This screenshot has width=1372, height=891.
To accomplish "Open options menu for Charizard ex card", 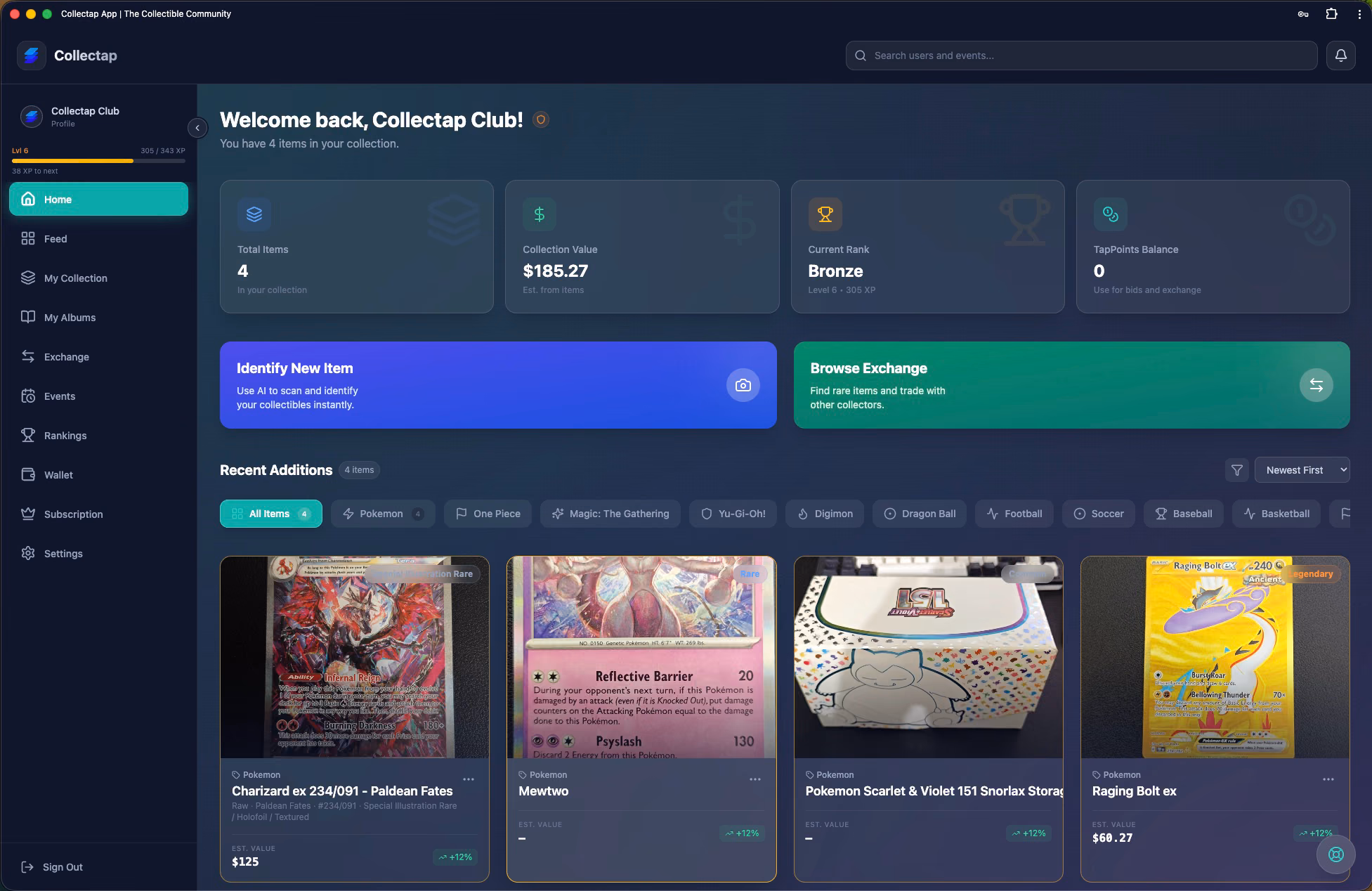I will [x=469, y=779].
